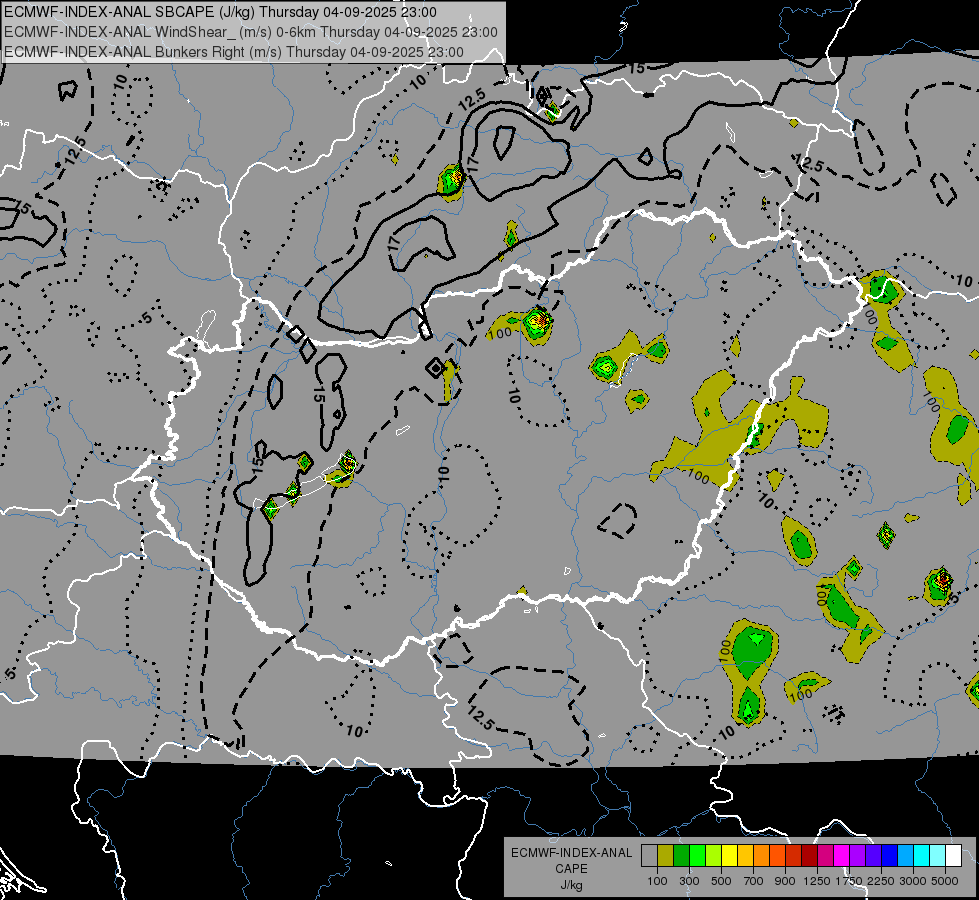Select the indigo swatch left of 2250
The width and height of the screenshot is (979, 900).
(873, 856)
